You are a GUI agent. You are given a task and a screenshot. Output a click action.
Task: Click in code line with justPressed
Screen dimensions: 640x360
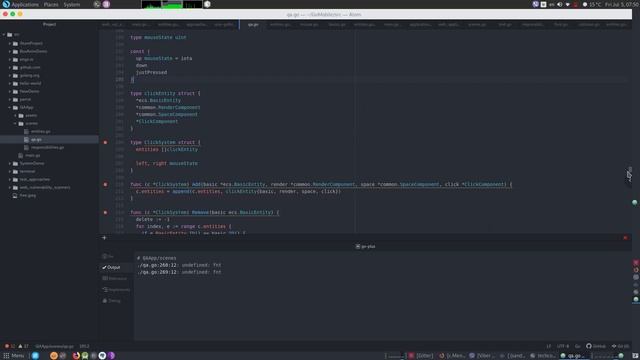click(x=151, y=73)
